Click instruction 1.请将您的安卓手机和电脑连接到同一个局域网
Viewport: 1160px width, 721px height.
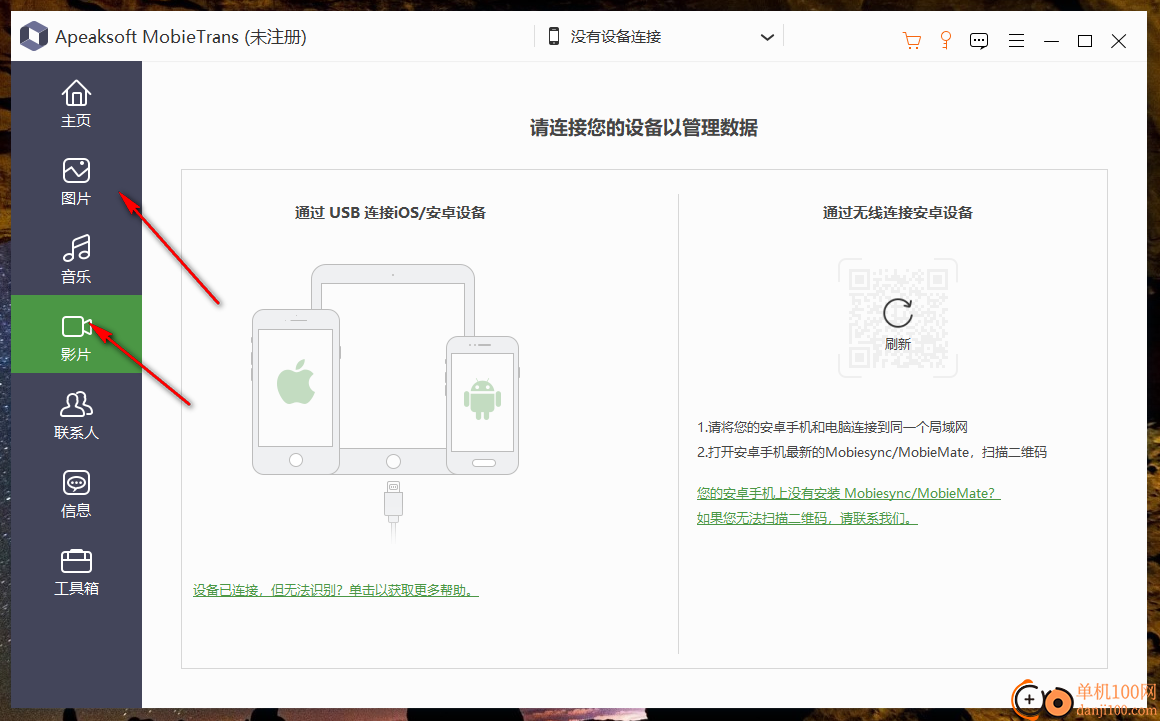832,427
